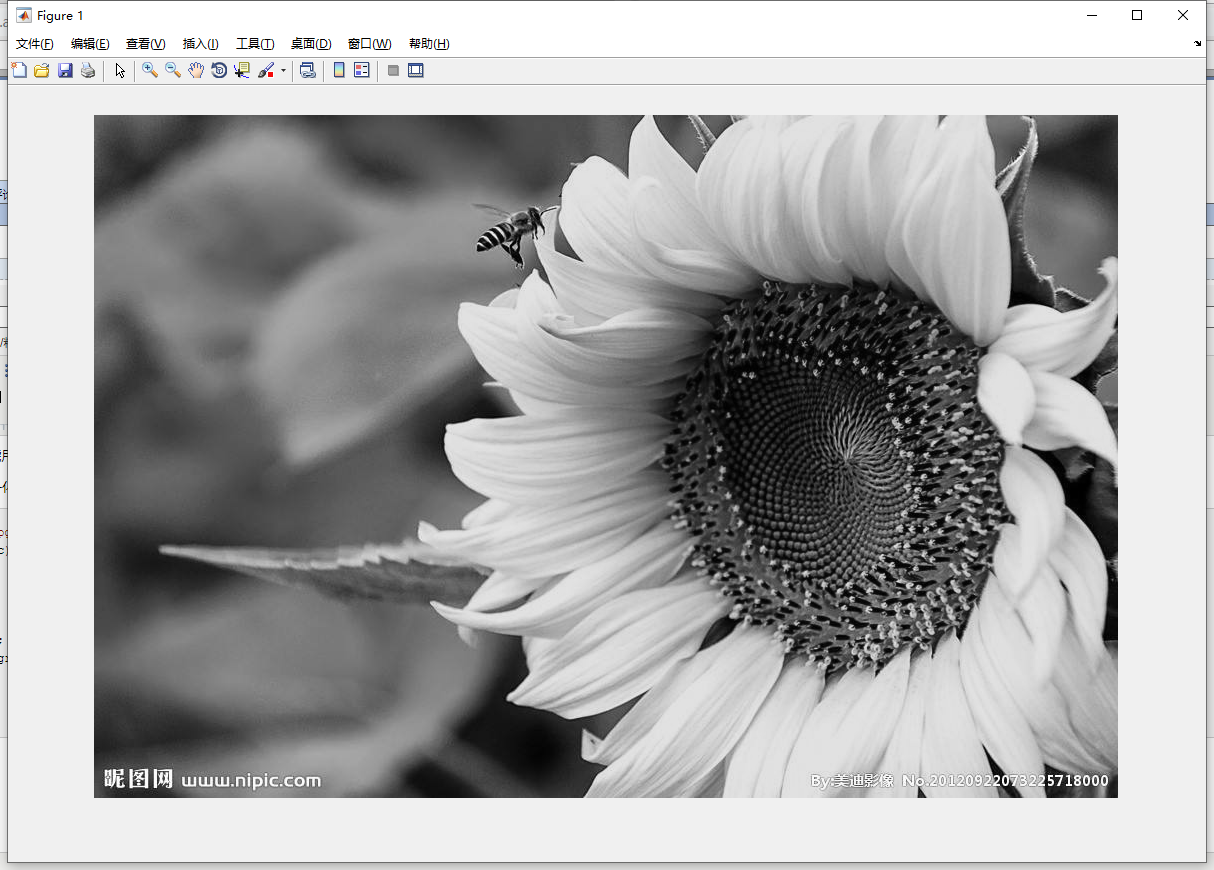
Task: Open the 帮助(H) menu
Action: click(x=429, y=44)
